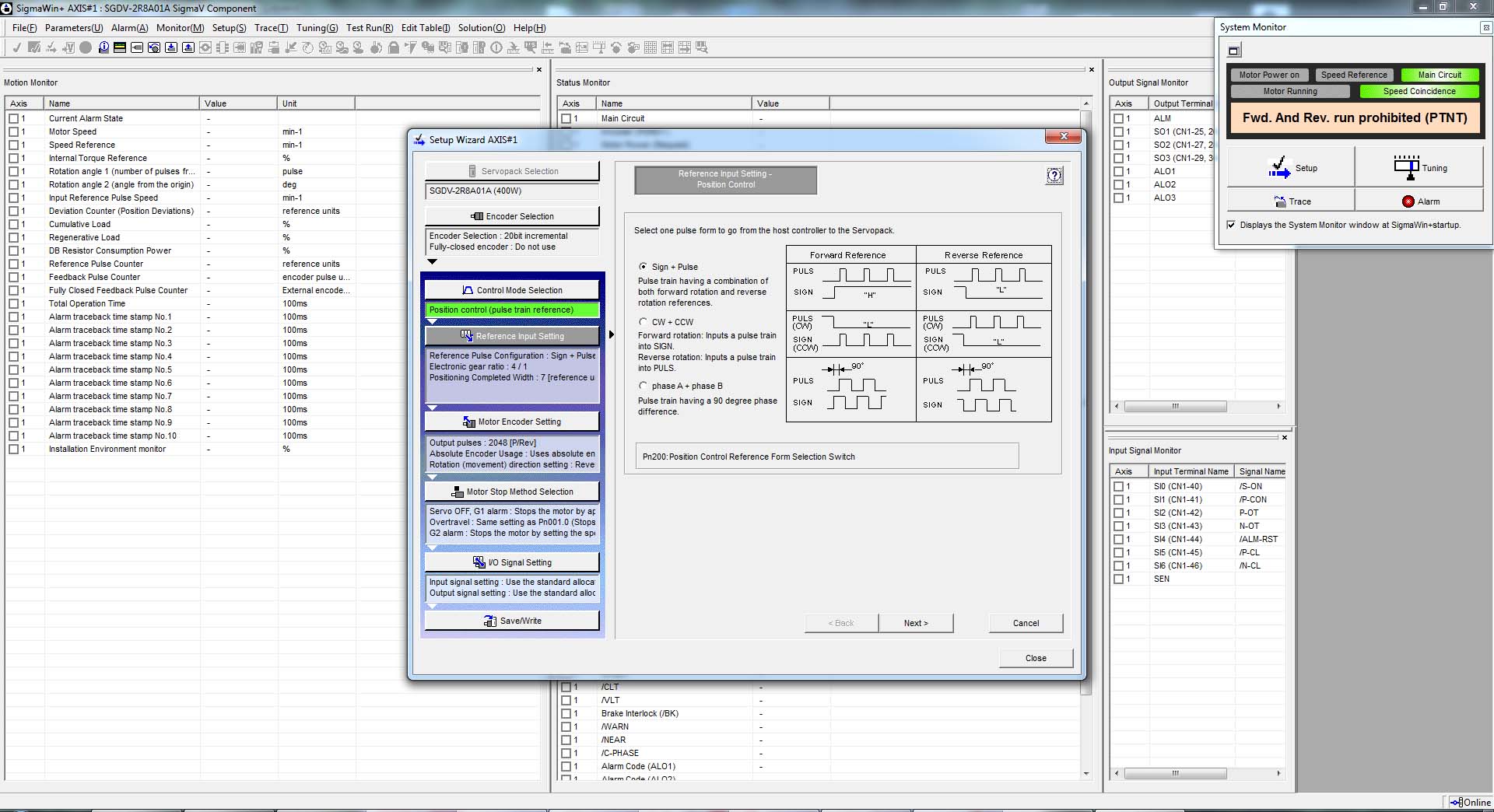1494x812 pixels.
Task: Open the I/O Signal Setting step
Action: point(512,562)
